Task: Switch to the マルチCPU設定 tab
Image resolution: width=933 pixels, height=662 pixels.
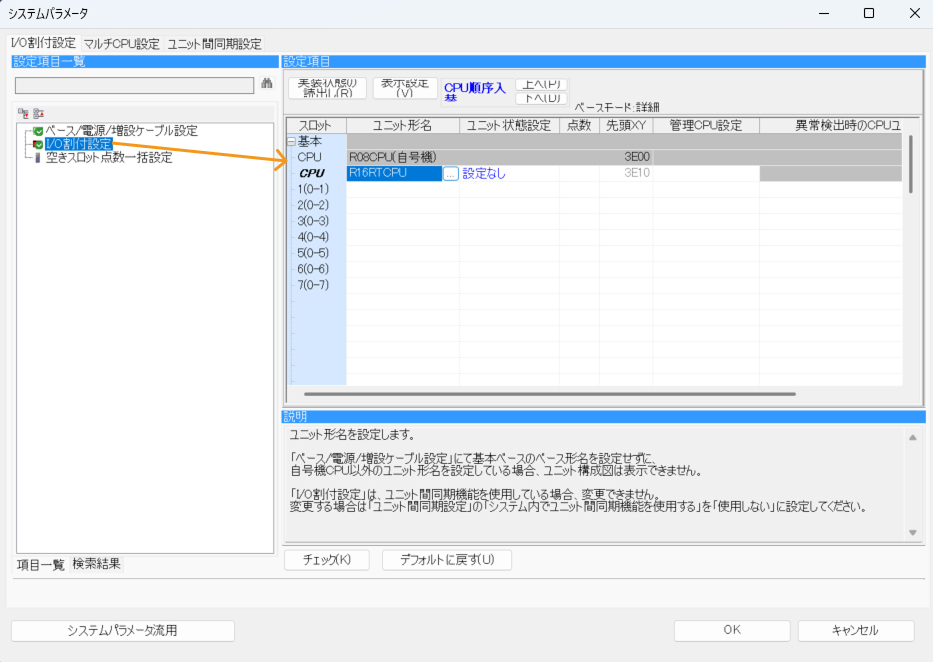Action: coord(121,44)
